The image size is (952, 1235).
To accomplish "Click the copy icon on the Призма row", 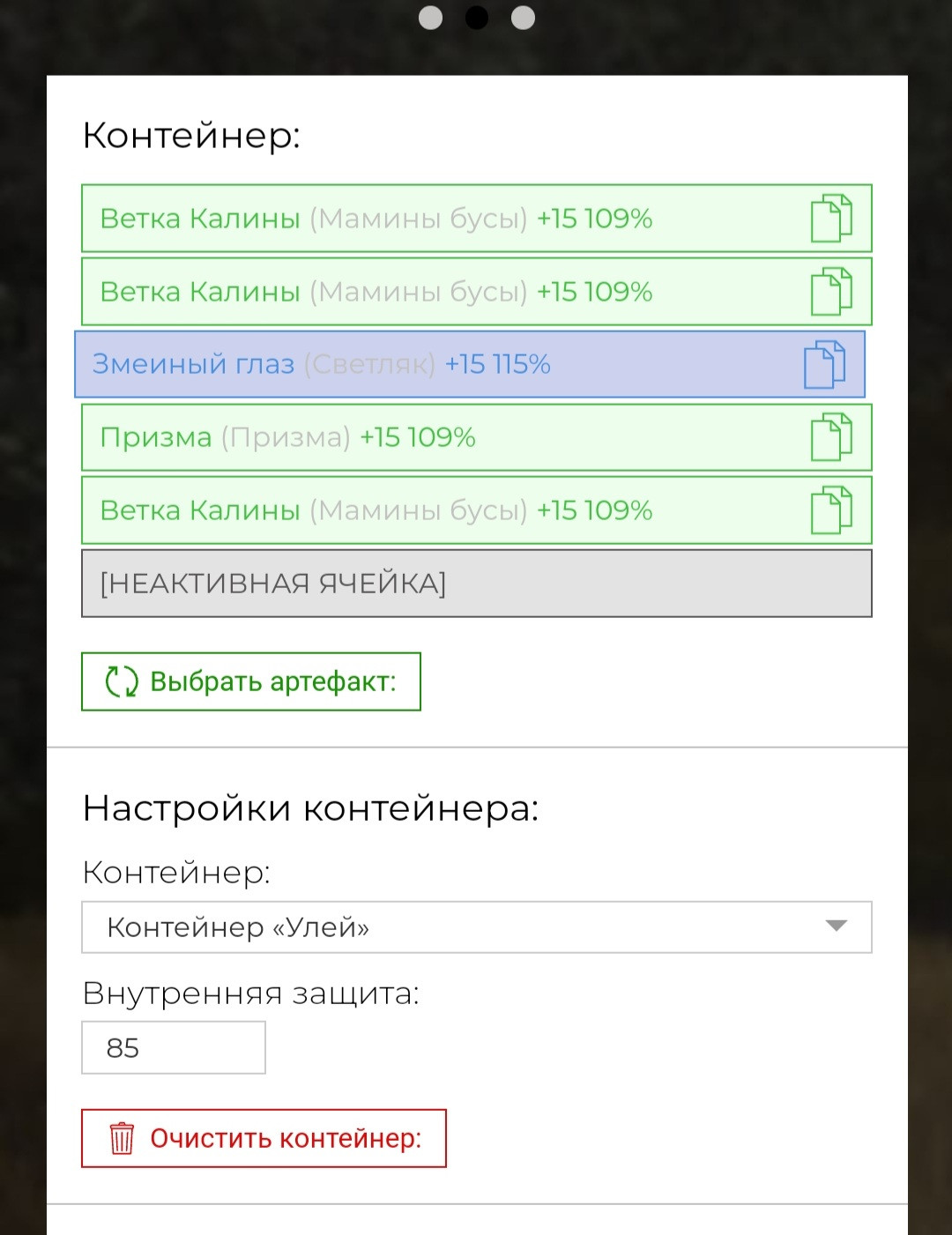I will pyautogui.click(x=831, y=436).
